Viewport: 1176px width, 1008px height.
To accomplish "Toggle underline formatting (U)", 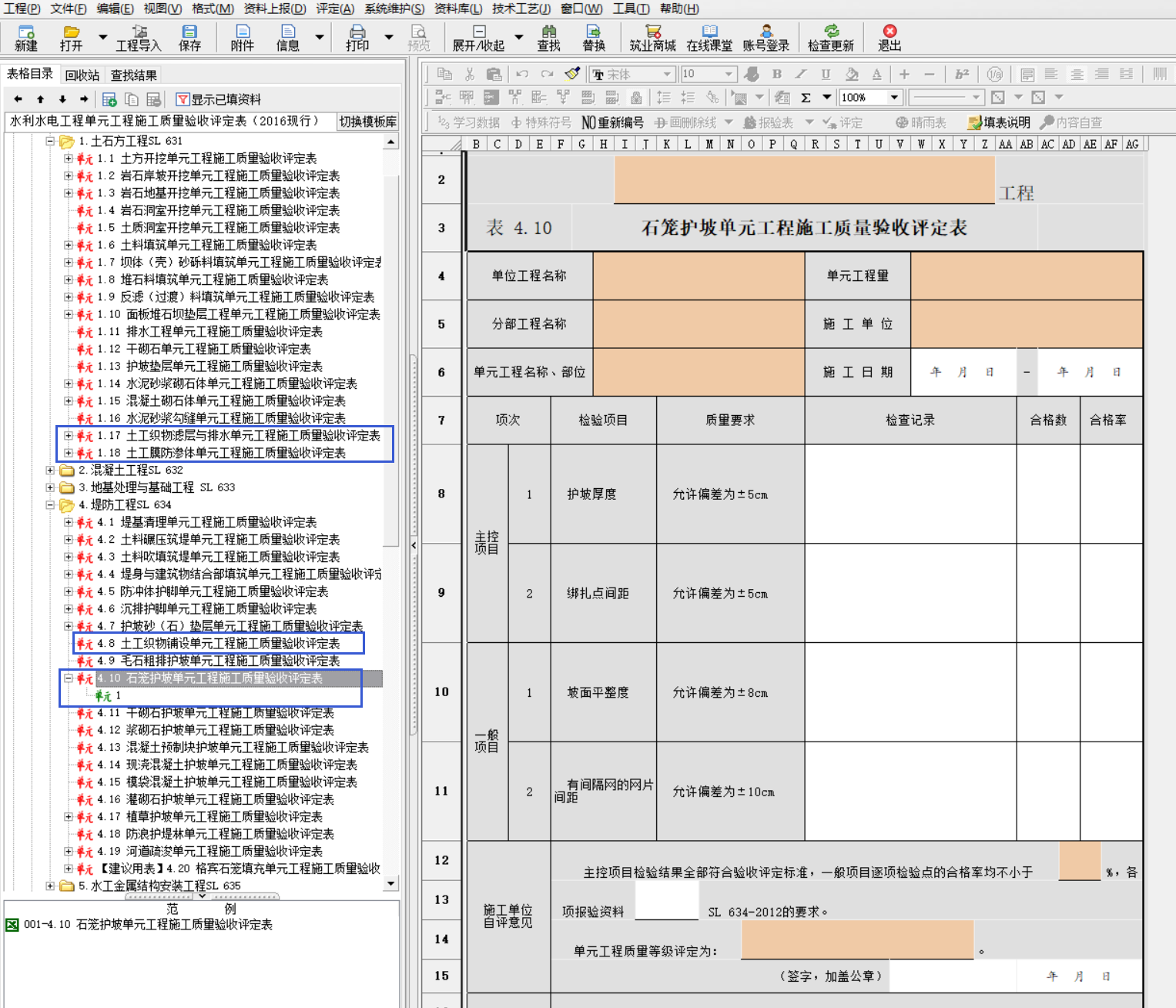I will pos(826,74).
